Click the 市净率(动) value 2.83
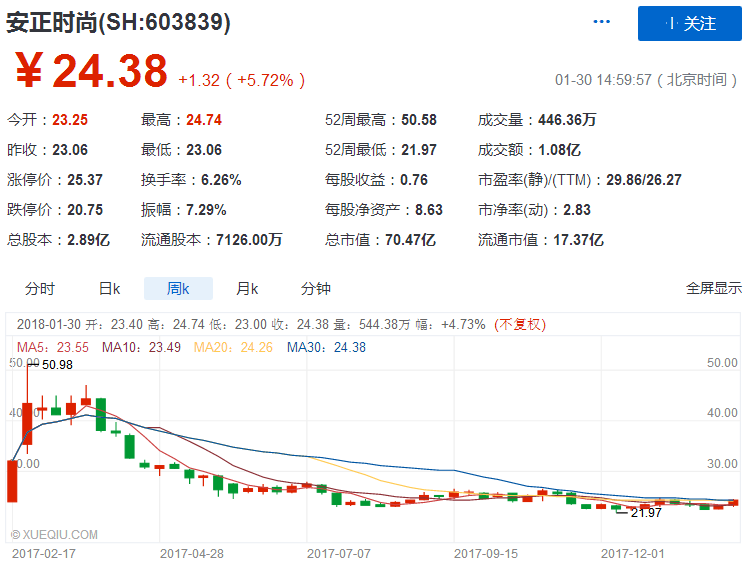The width and height of the screenshot is (746, 562). (577, 210)
